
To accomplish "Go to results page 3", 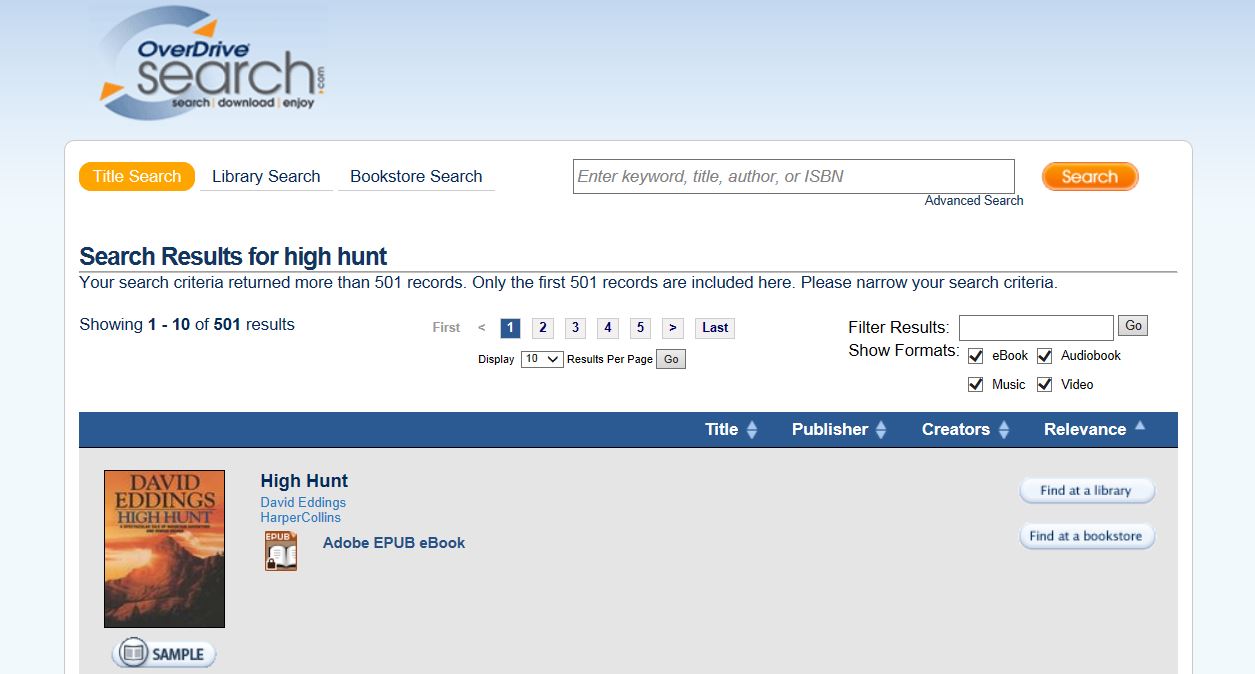I will pos(575,328).
